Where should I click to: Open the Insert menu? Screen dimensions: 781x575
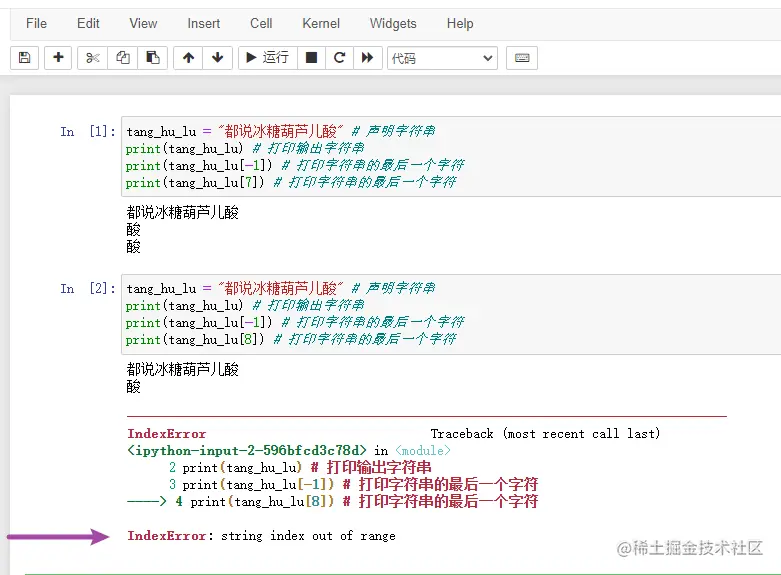[203, 23]
